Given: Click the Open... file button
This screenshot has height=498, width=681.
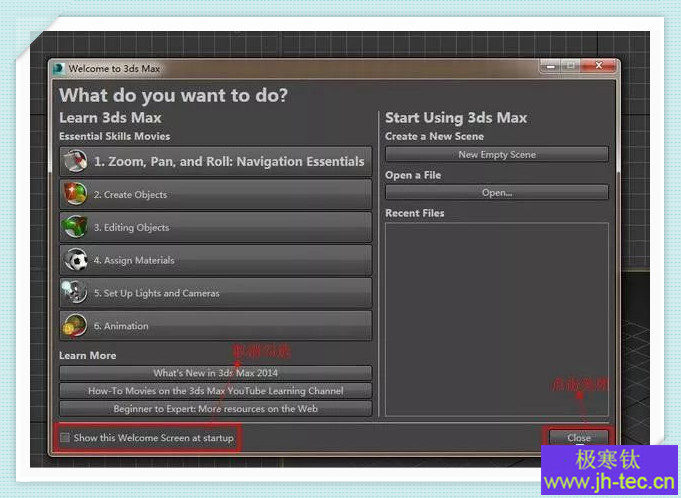Looking at the screenshot, I should click(497, 192).
